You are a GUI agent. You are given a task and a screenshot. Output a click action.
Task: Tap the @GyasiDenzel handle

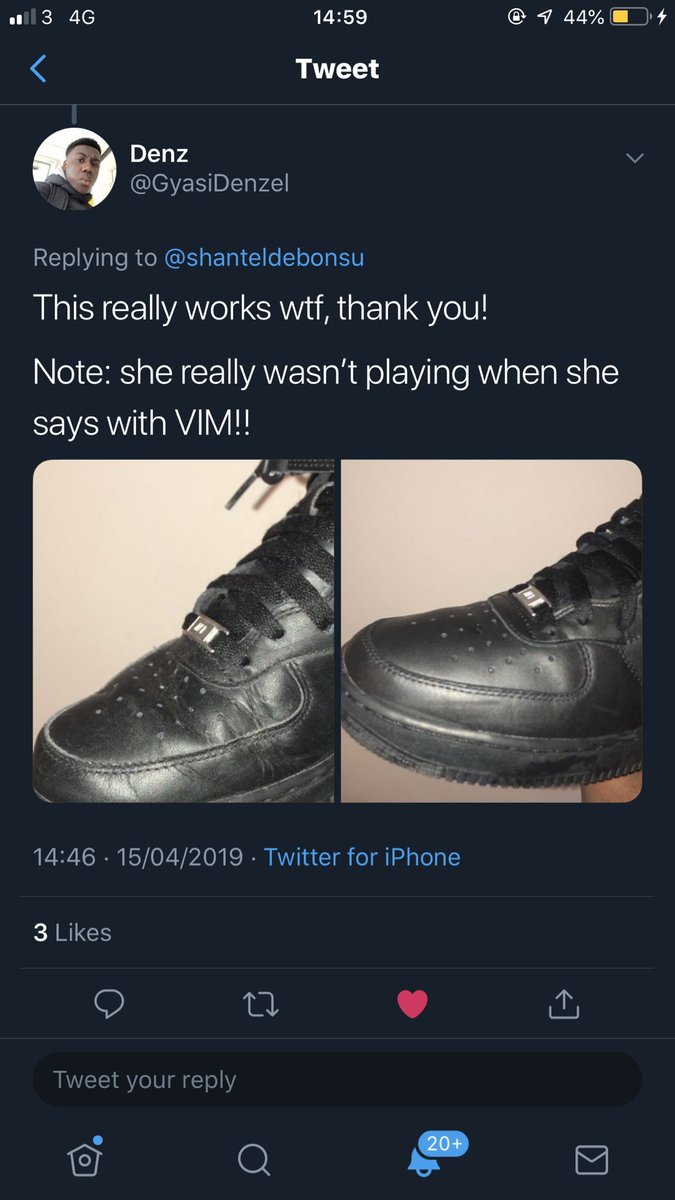[x=210, y=184]
